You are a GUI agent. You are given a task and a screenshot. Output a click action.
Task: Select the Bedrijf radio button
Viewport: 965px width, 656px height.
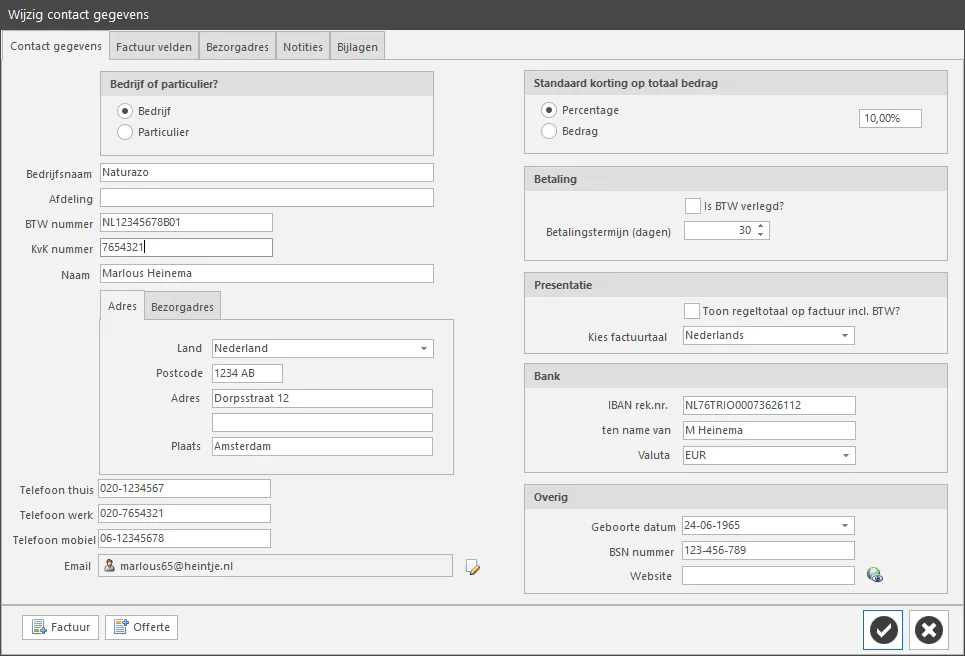125,111
